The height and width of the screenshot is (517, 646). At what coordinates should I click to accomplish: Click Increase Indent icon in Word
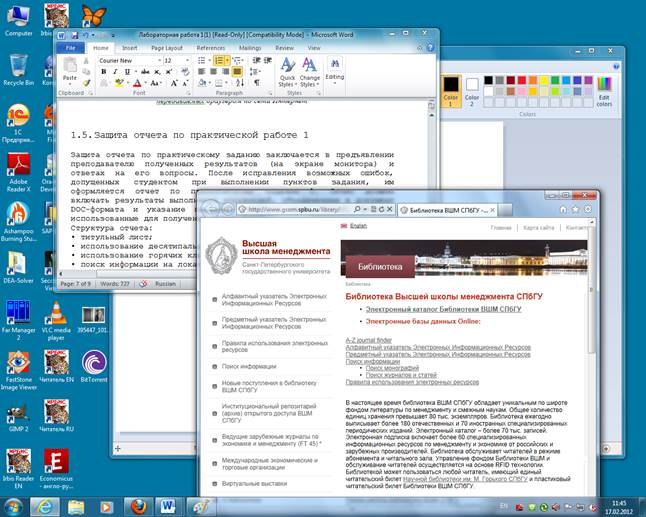tap(268, 61)
